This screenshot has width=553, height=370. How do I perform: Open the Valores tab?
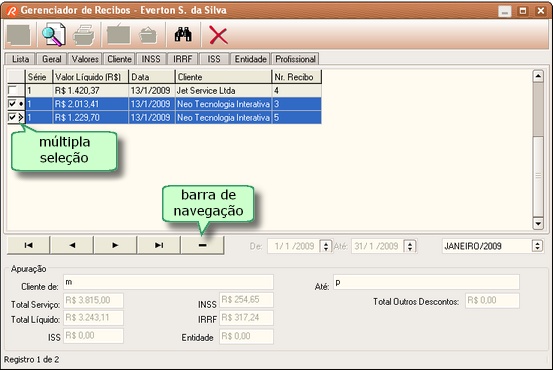pos(85,59)
